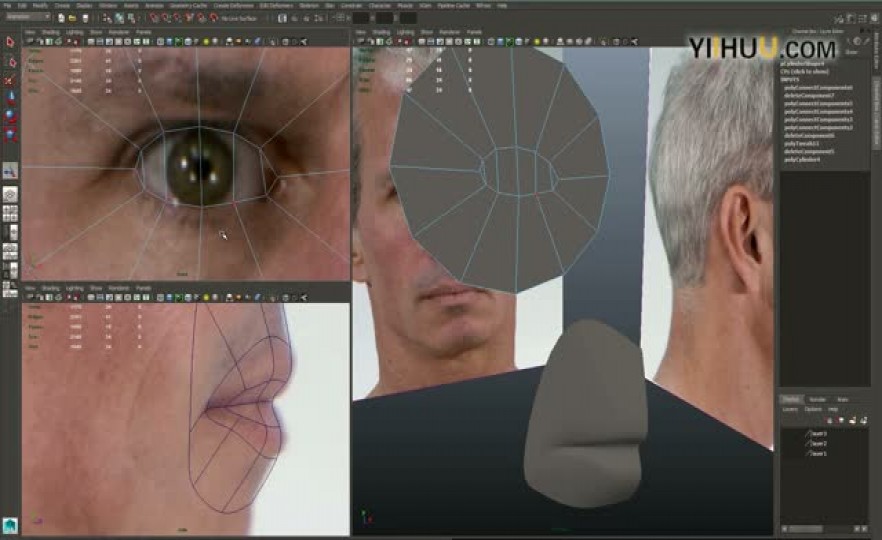
Task: Toggle Make Live magnet icon
Action: 213,18
